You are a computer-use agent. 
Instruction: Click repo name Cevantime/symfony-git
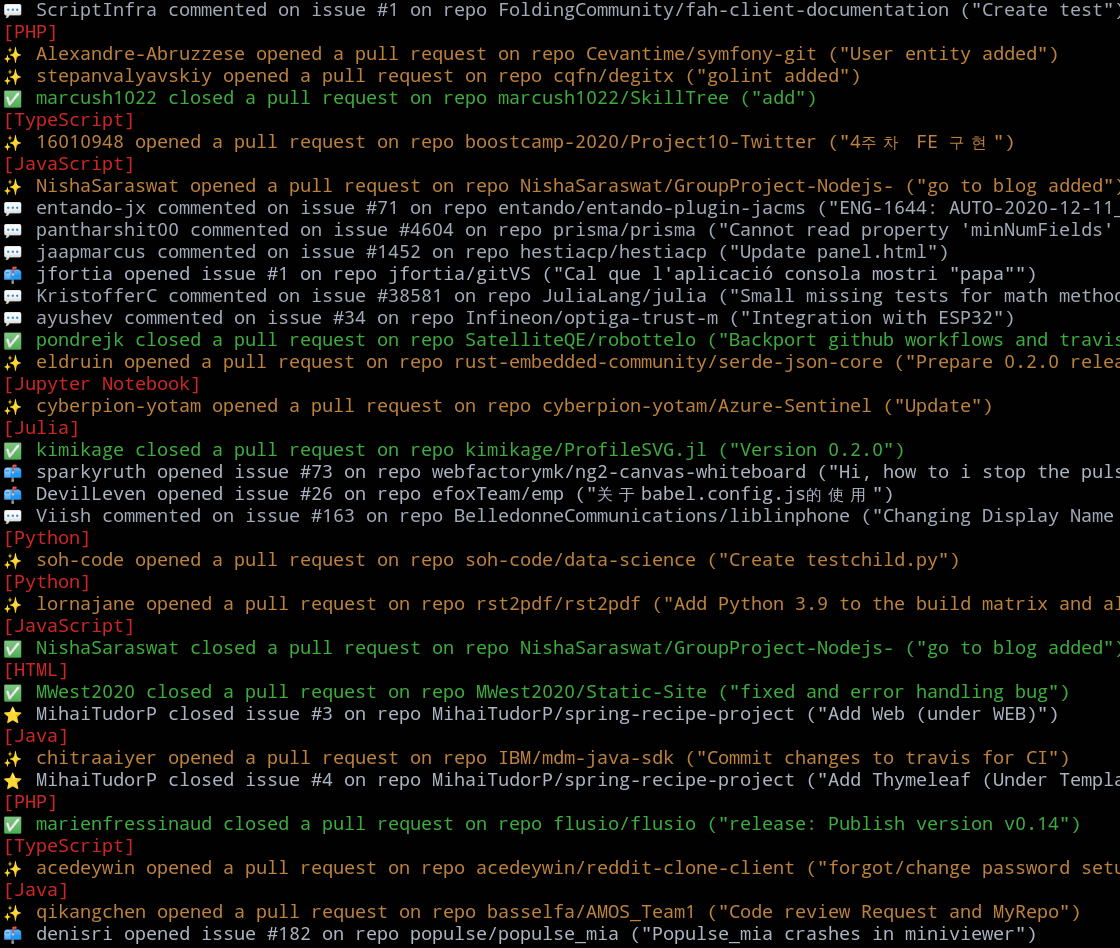point(701,54)
